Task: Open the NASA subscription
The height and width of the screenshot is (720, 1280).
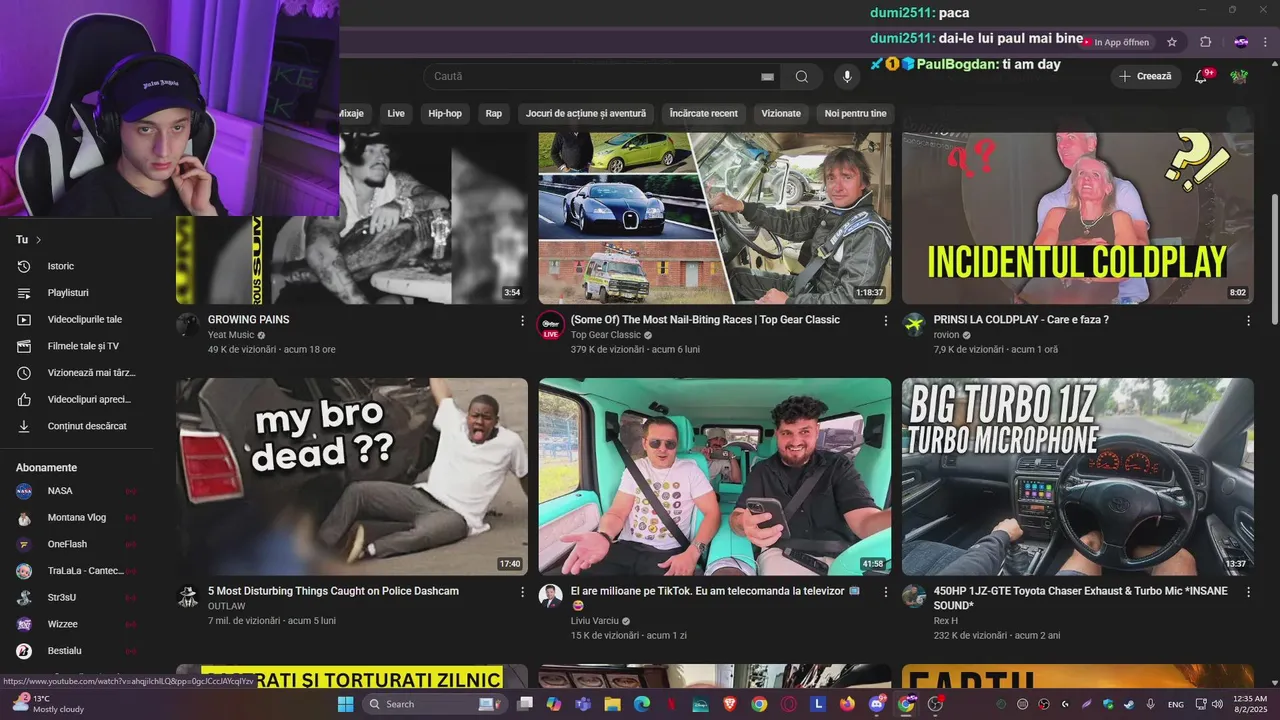Action: (76, 491)
